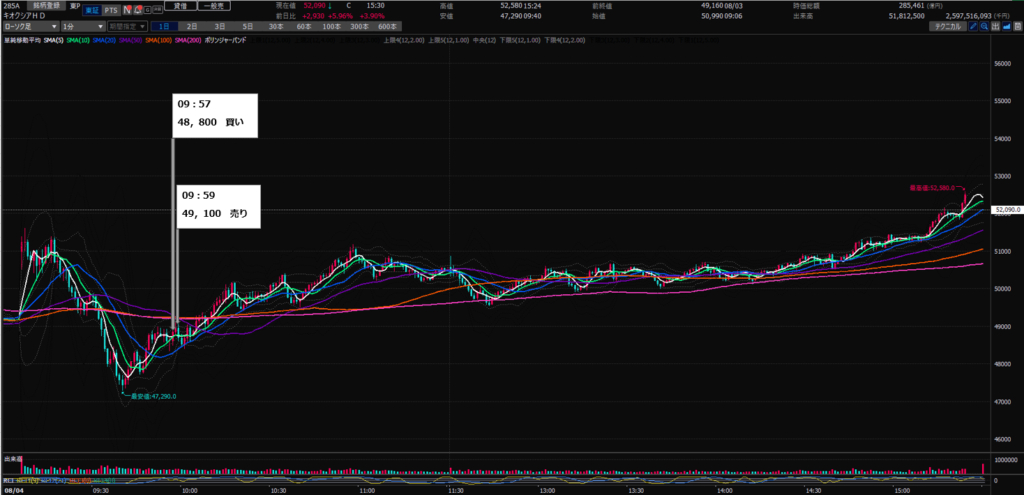Click the orange SMA(100) legend label
The image size is (1024, 495).
click(159, 40)
